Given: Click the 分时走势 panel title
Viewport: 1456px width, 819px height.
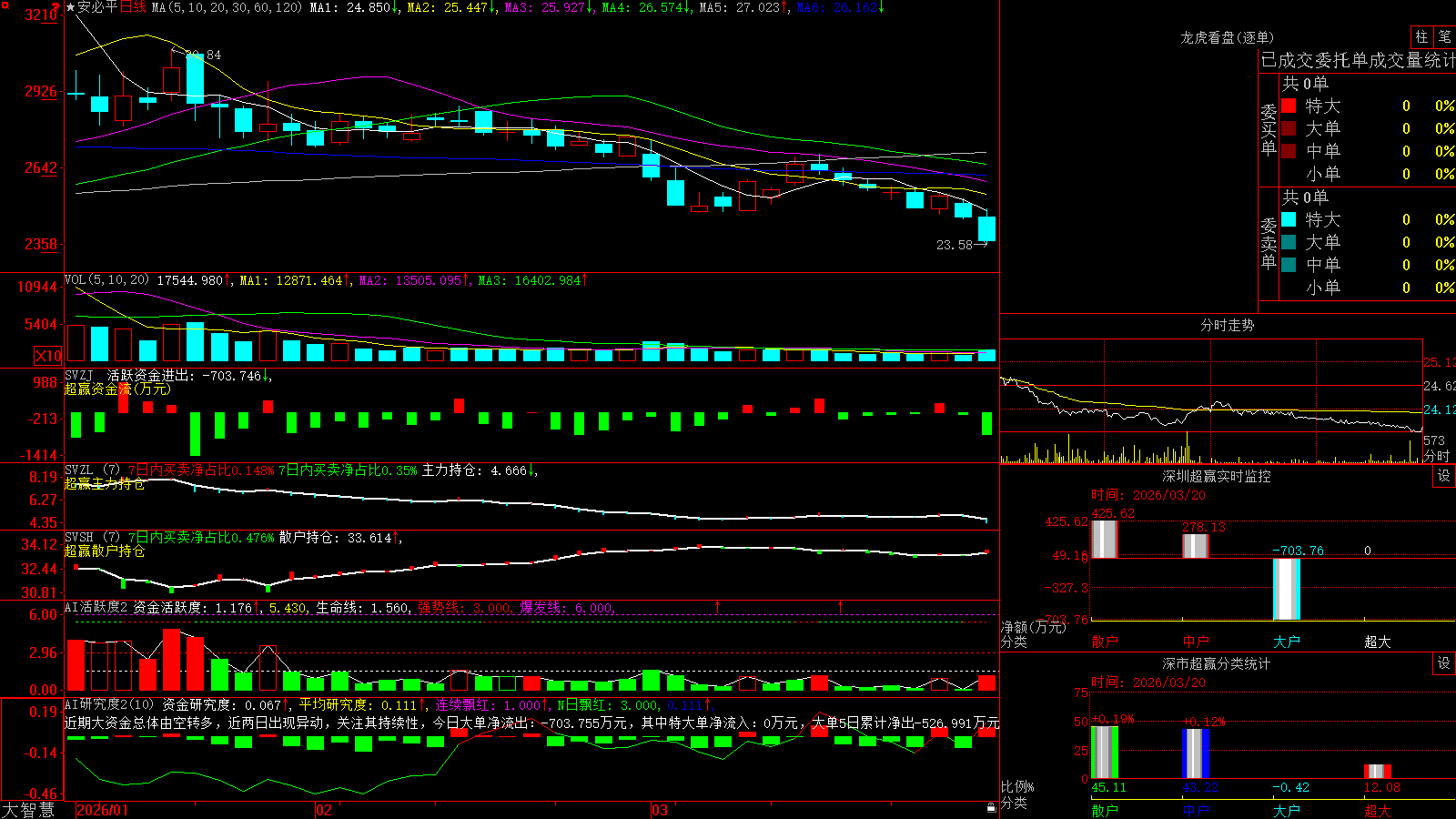Looking at the screenshot, I should pyautogui.click(x=1227, y=325).
